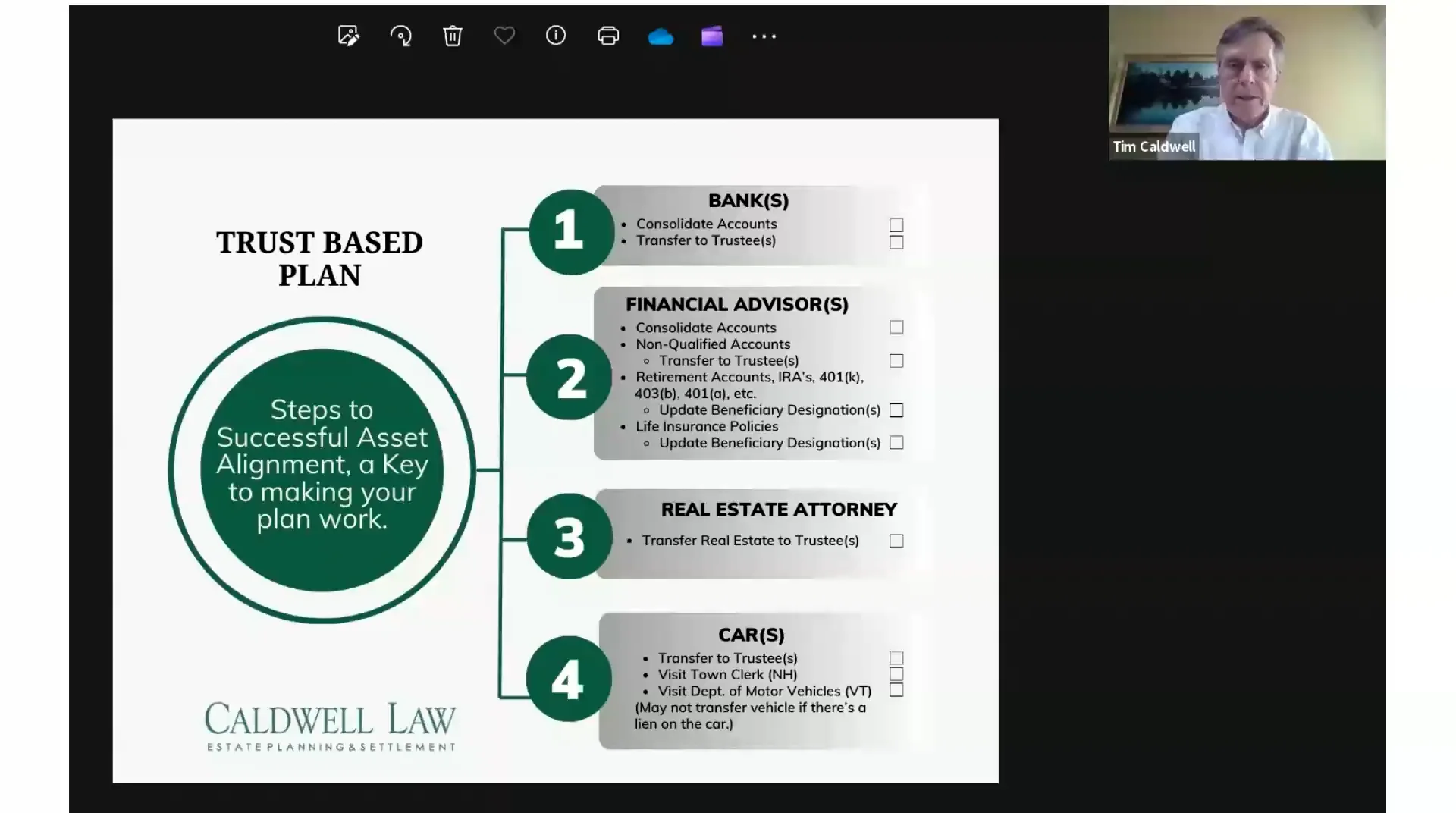
Task: Open the purple Clipchamp video icon
Action: click(x=712, y=36)
